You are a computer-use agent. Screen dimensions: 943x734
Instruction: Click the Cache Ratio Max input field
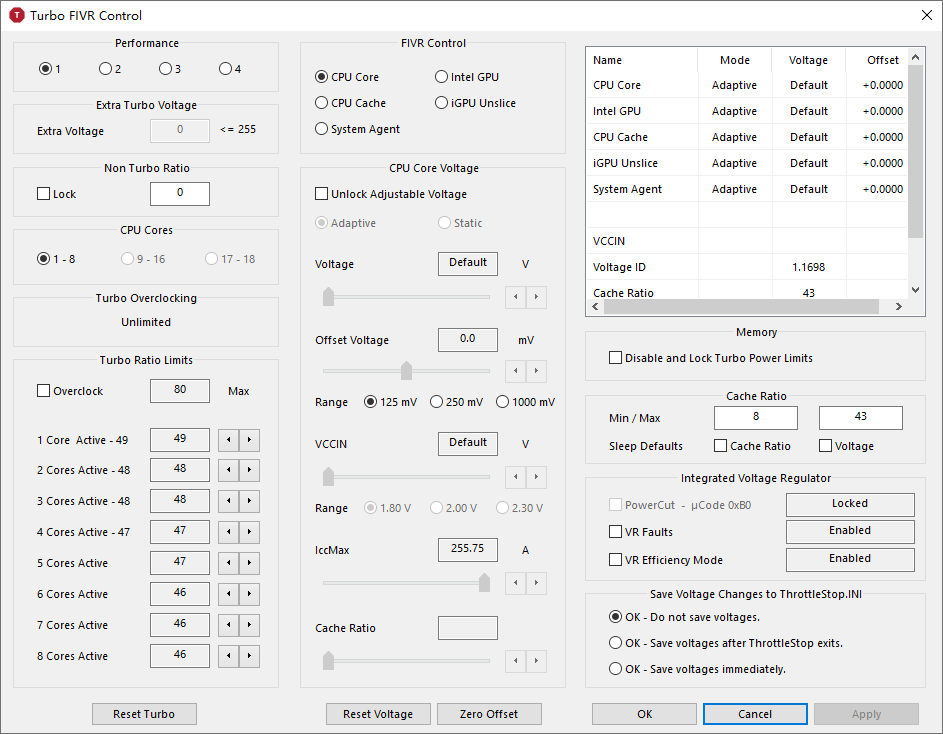pyautogui.click(x=860, y=417)
